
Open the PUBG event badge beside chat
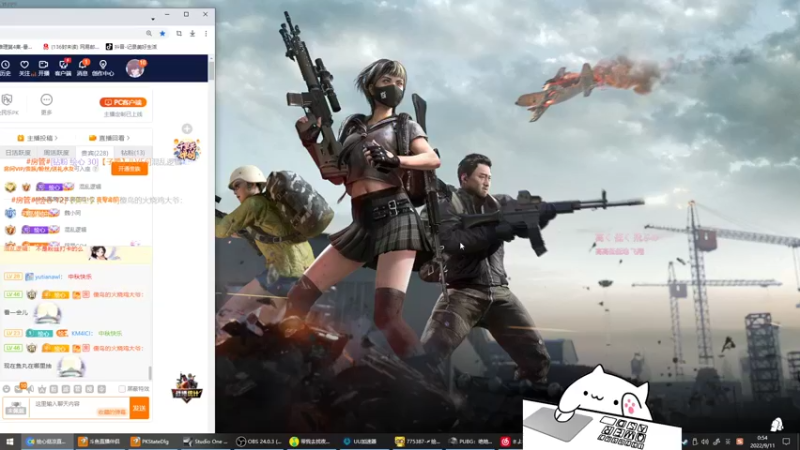click(x=186, y=388)
